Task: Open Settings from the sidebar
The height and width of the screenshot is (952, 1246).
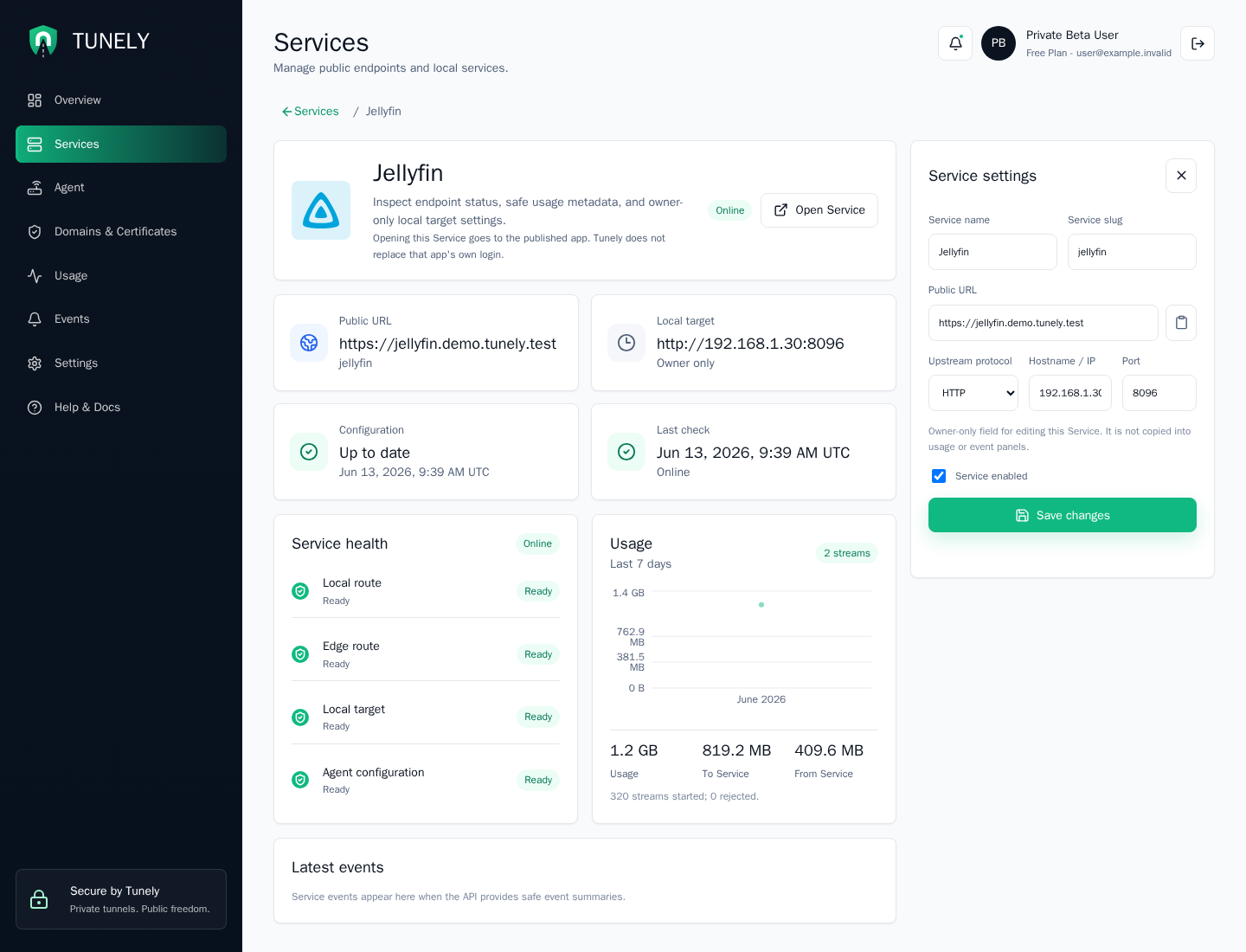Action: (x=121, y=363)
